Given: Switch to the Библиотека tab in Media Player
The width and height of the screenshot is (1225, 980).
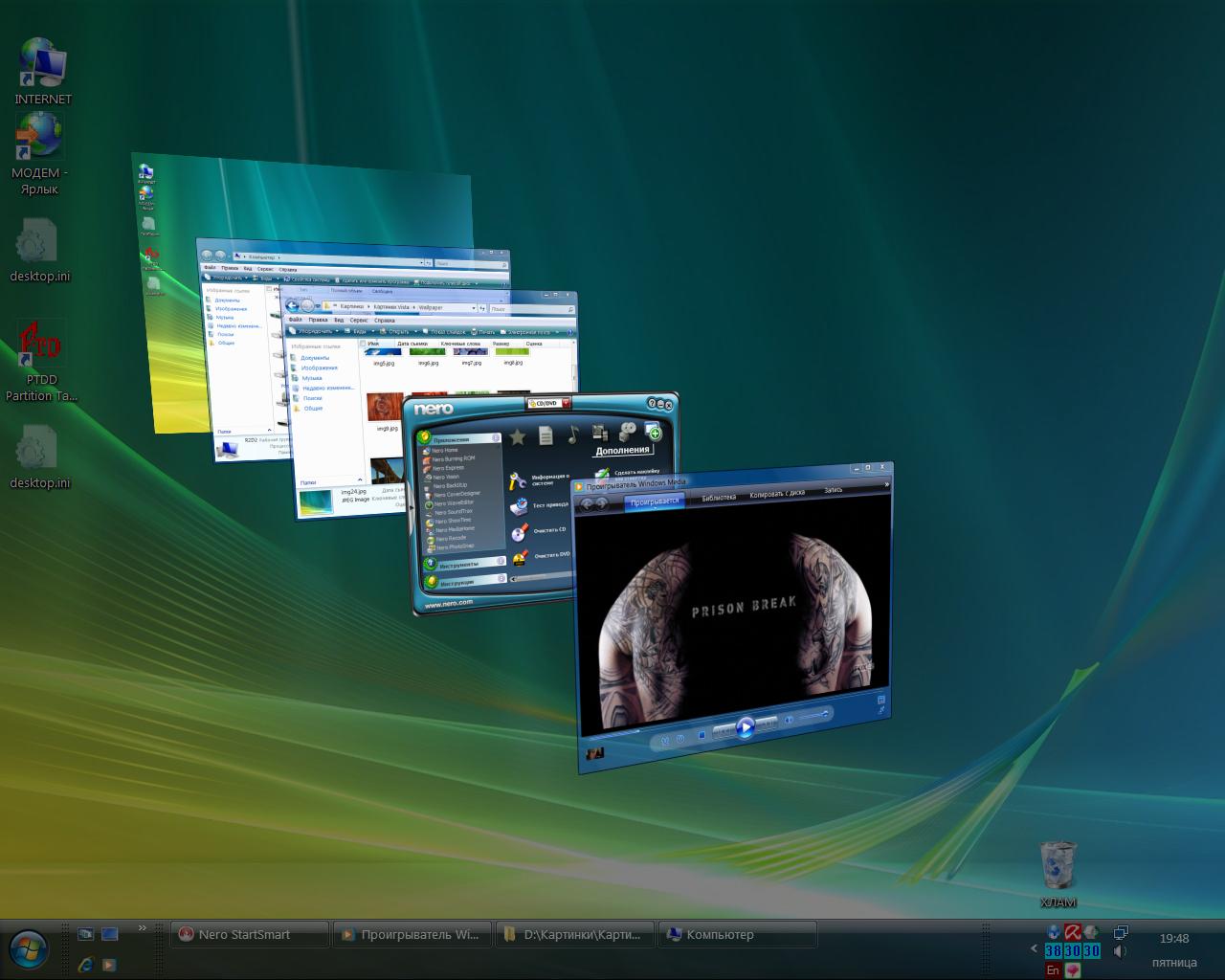Looking at the screenshot, I should [718, 498].
